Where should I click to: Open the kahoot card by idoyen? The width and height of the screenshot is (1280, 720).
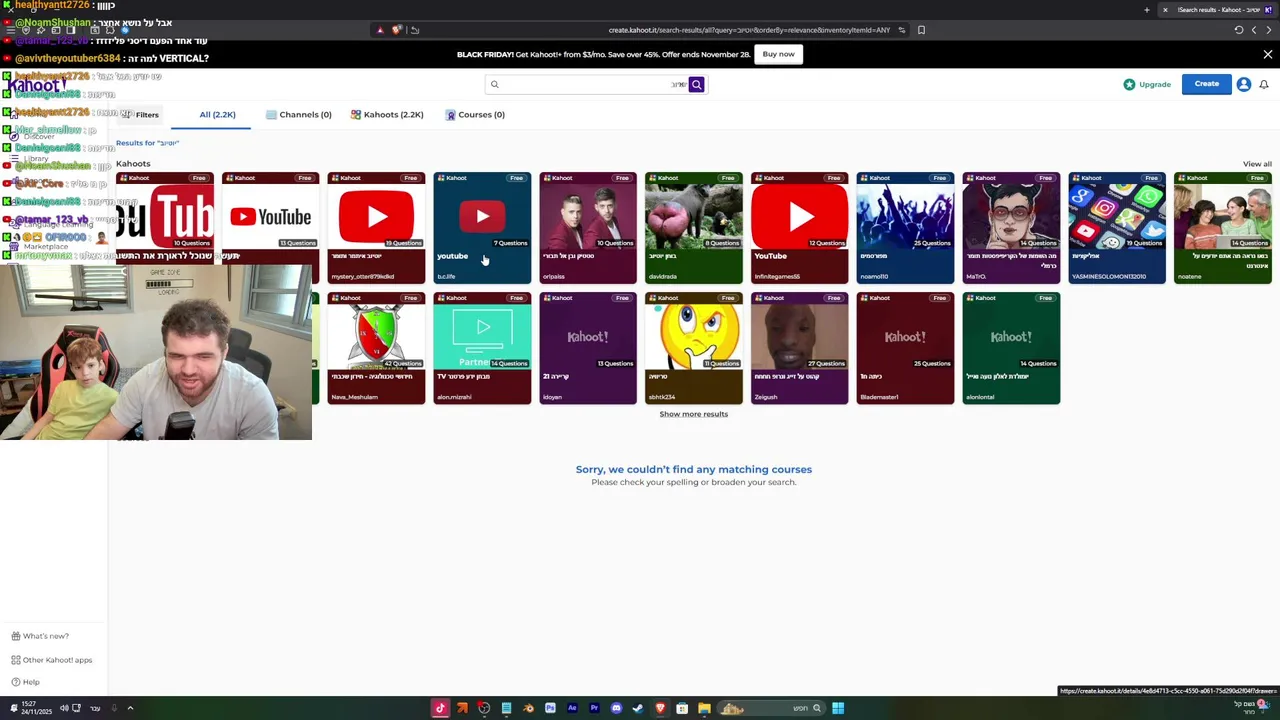588,348
